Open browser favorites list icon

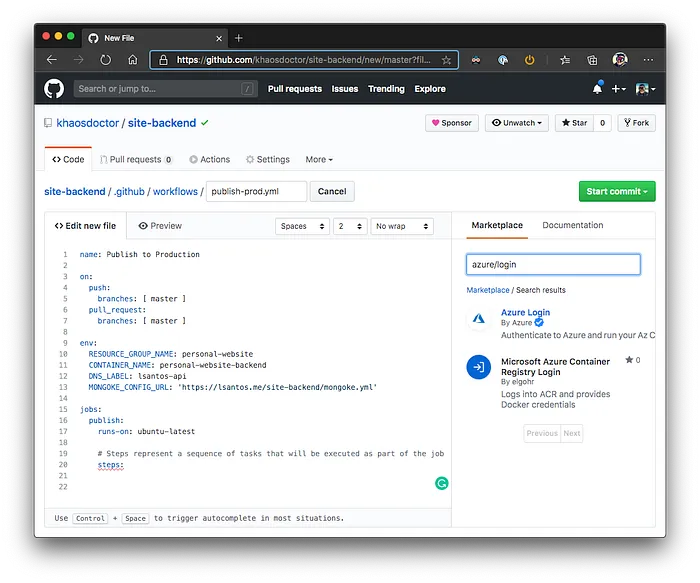tap(565, 60)
